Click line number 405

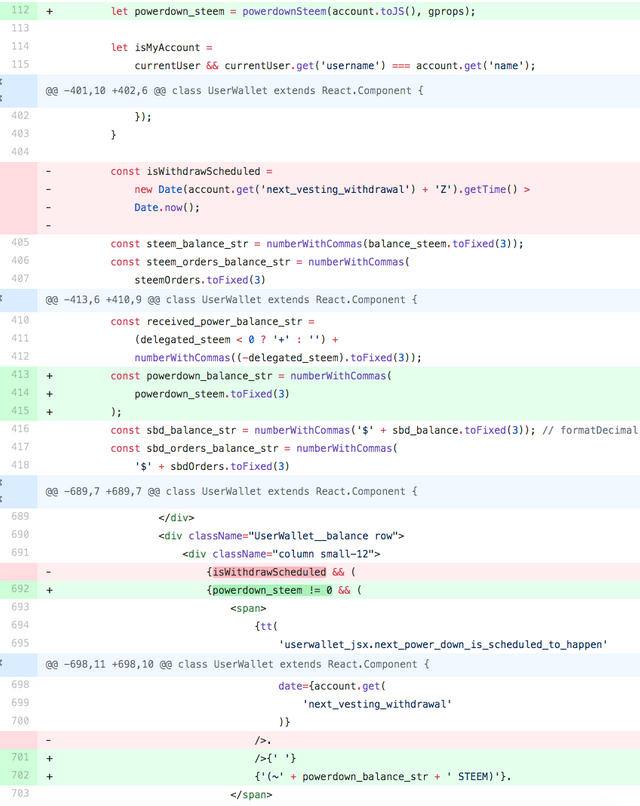click(x=19, y=243)
